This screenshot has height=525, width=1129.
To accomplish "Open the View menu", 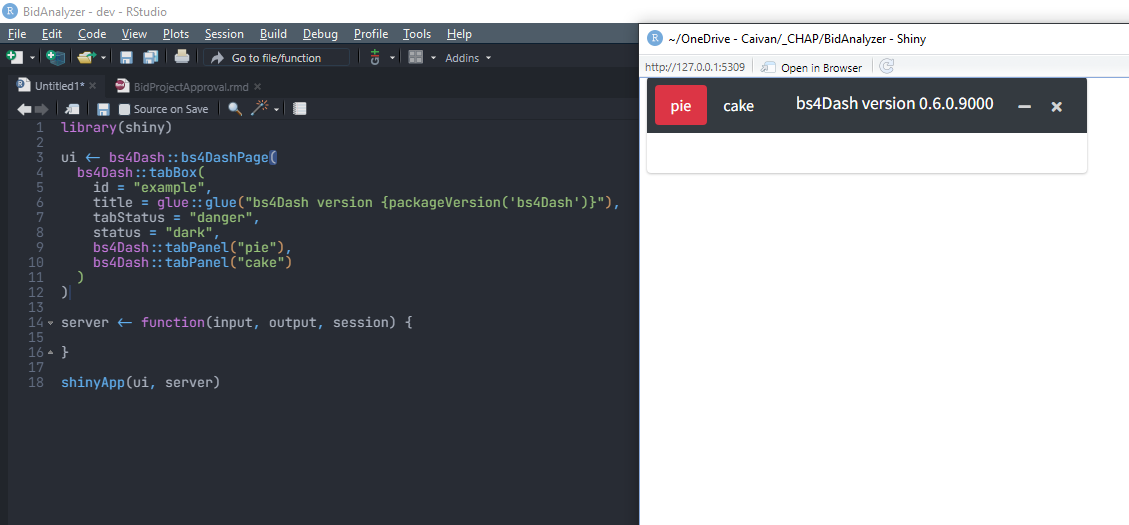I will [135, 34].
